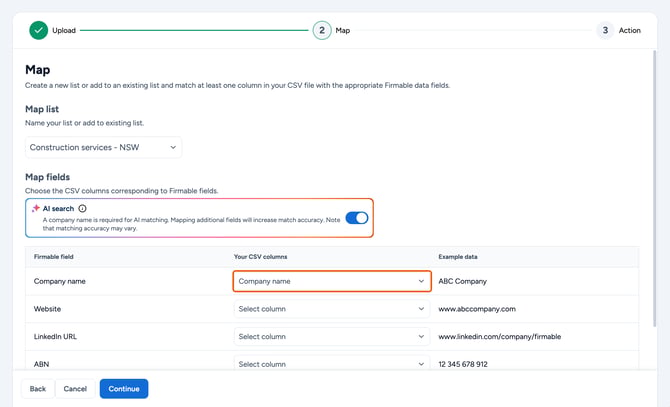This screenshot has height=407, width=670.
Task: Click the 'Website' Firmable field cell
Action: (x=47, y=309)
